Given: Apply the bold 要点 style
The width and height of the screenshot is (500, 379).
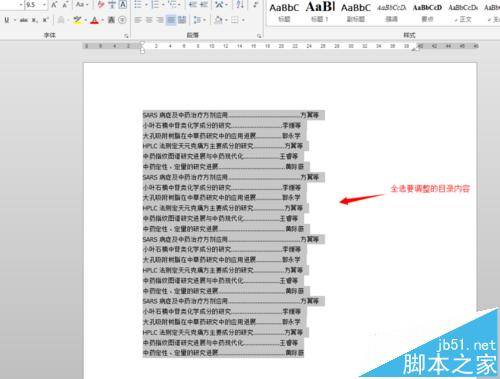Looking at the screenshot, I should pyautogui.click(x=427, y=12).
